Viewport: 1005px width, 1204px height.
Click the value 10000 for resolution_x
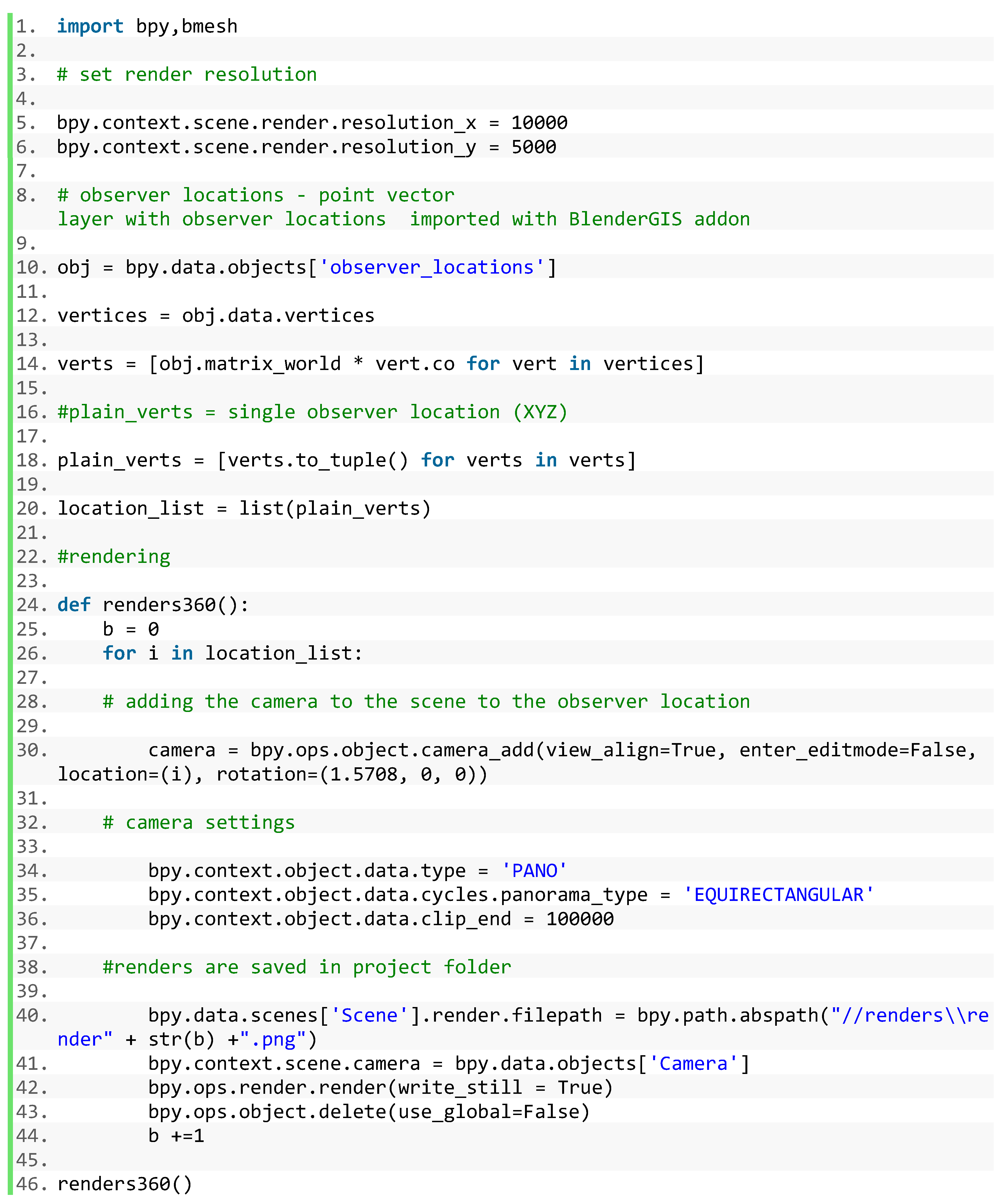coord(539,123)
